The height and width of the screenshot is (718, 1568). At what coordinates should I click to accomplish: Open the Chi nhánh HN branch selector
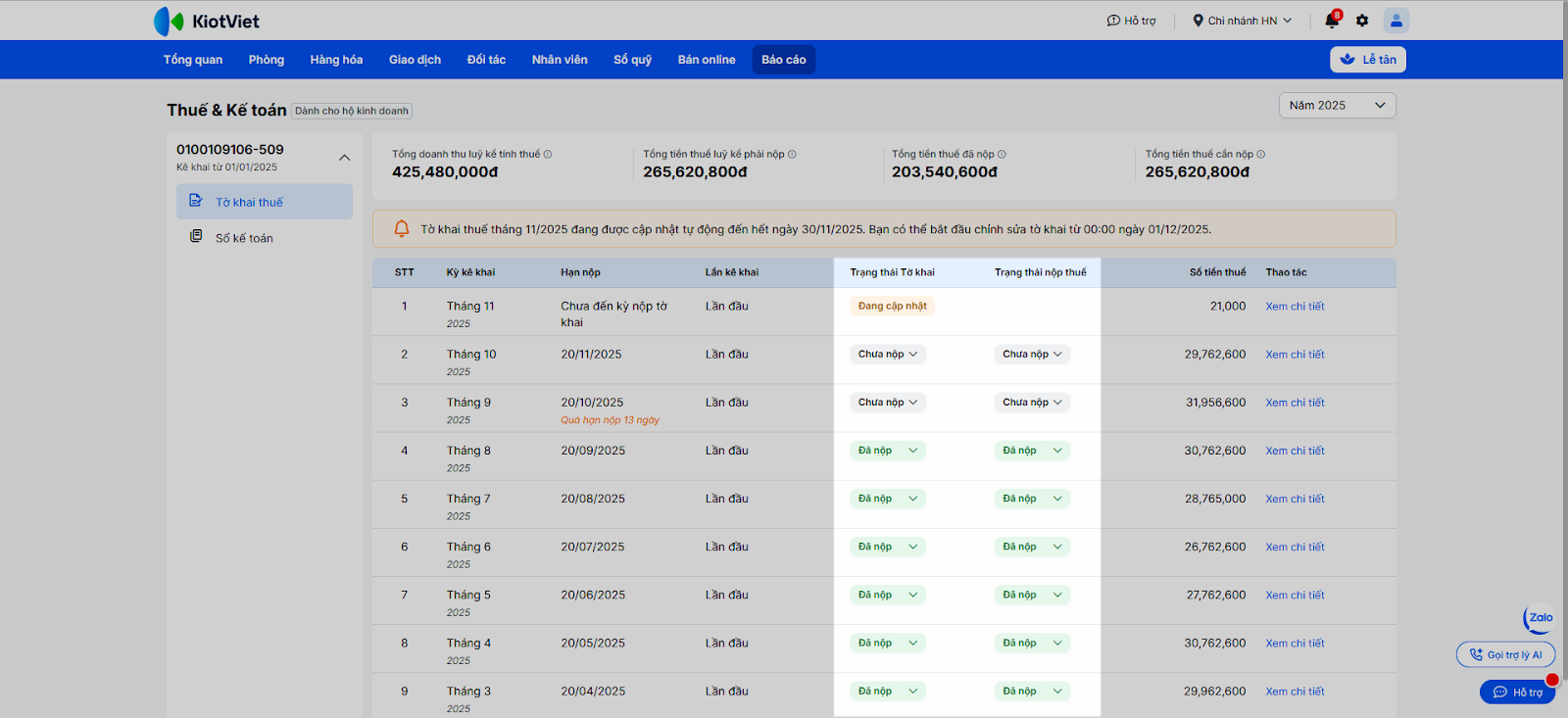point(1242,21)
